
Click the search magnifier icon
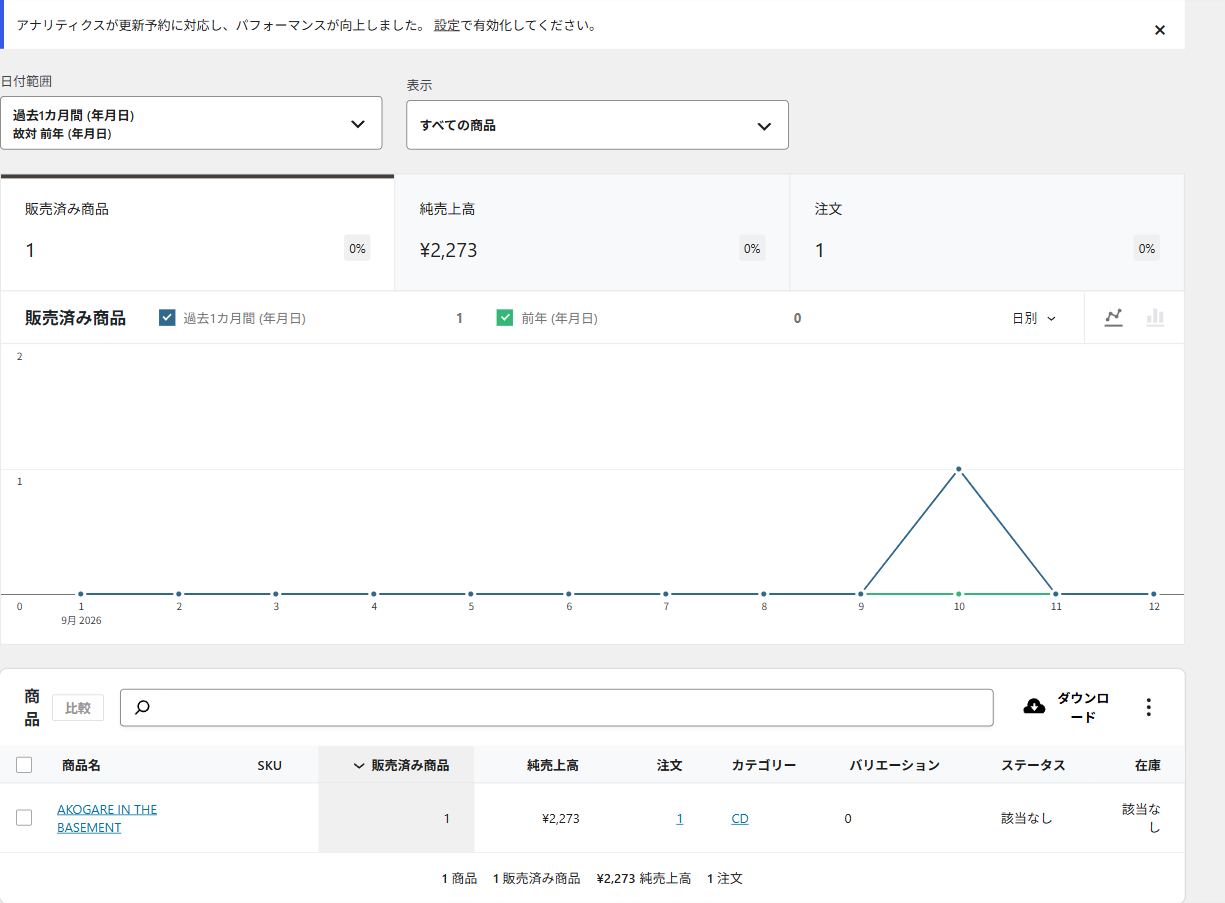coord(142,707)
